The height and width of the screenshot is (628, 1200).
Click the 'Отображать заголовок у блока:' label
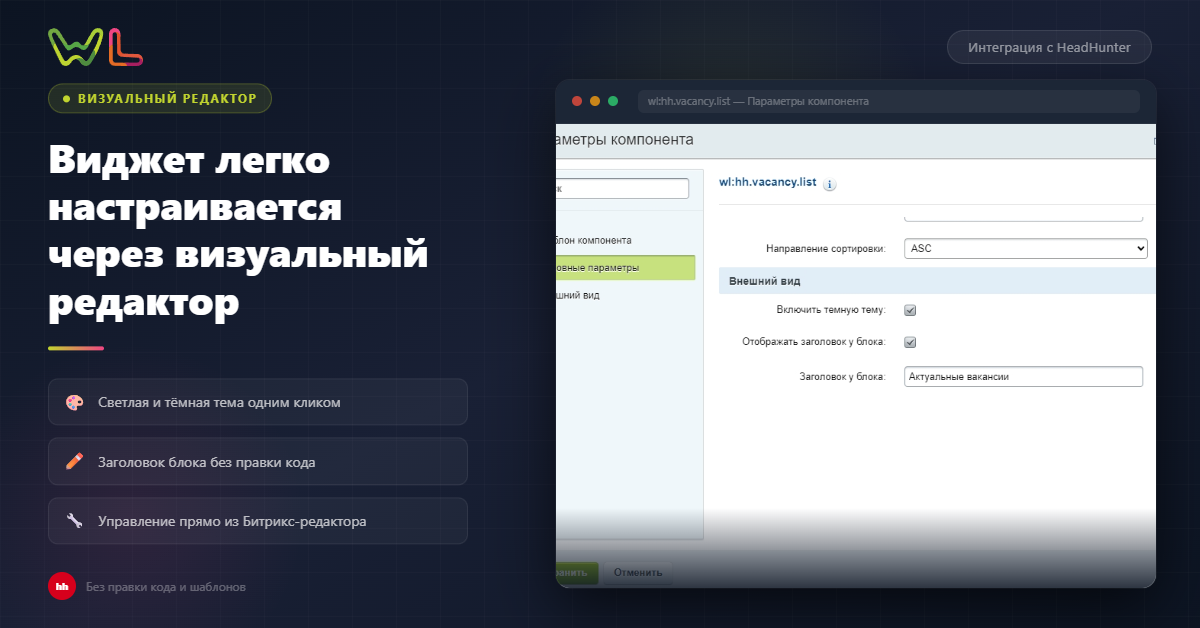pyautogui.click(x=814, y=342)
